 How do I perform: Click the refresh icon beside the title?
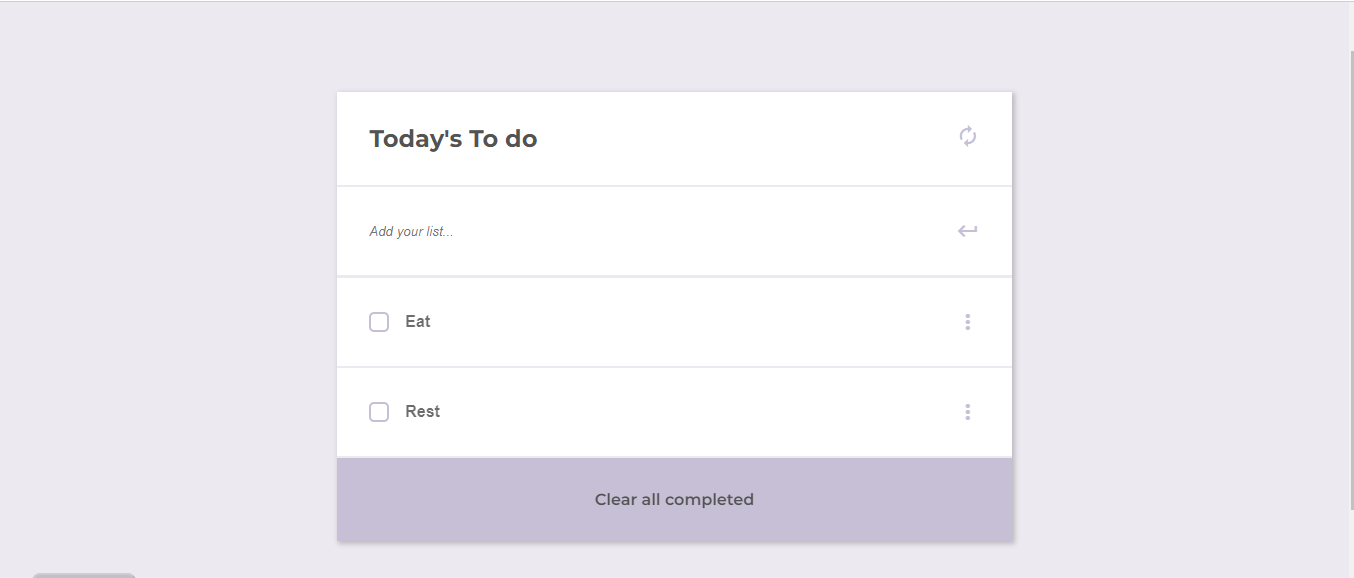click(967, 137)
